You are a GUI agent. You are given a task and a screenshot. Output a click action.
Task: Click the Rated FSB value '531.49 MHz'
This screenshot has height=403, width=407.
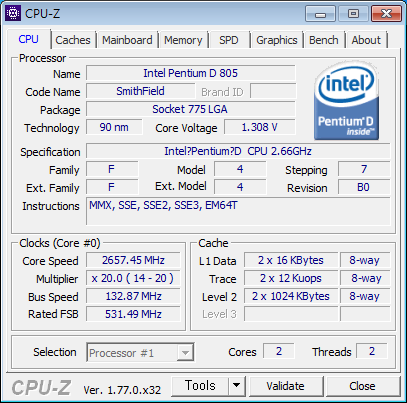point(133,314)
